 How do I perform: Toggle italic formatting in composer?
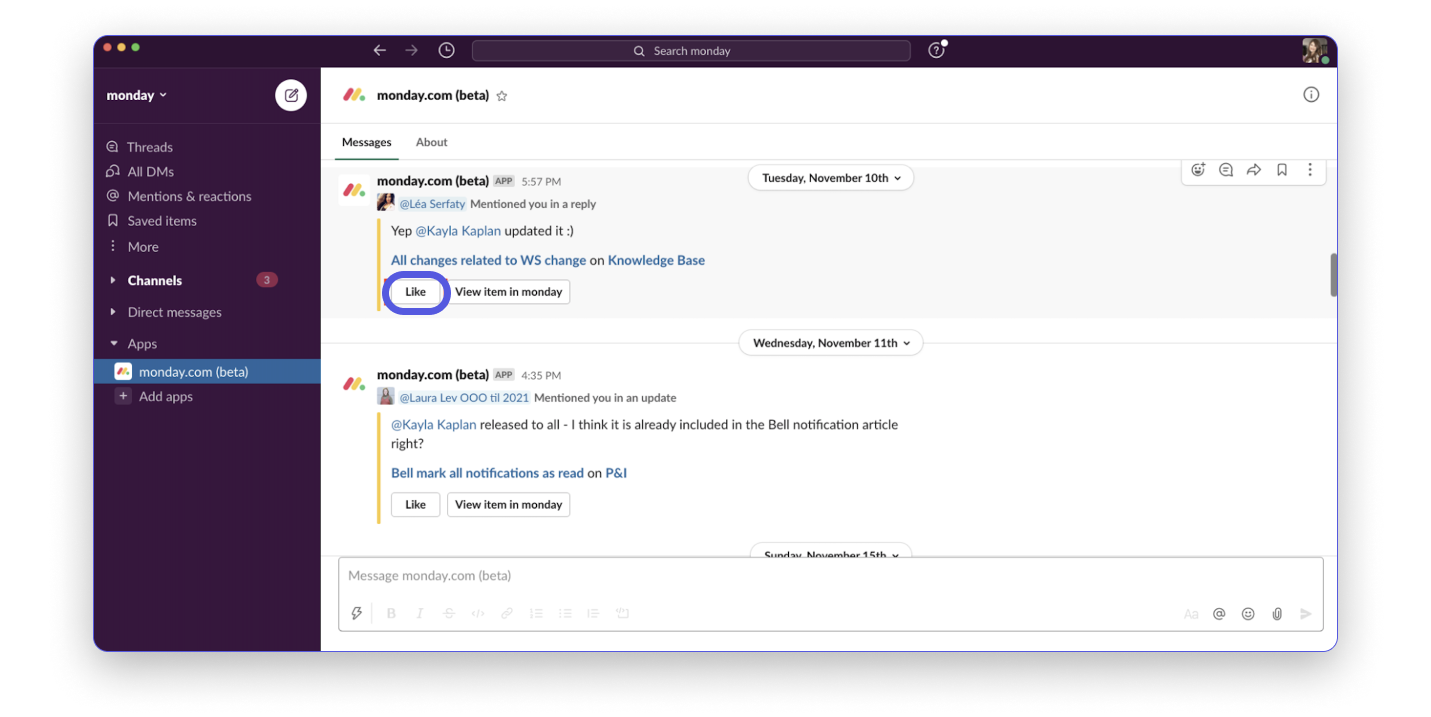pyautogui.click(x=420, y=614)
